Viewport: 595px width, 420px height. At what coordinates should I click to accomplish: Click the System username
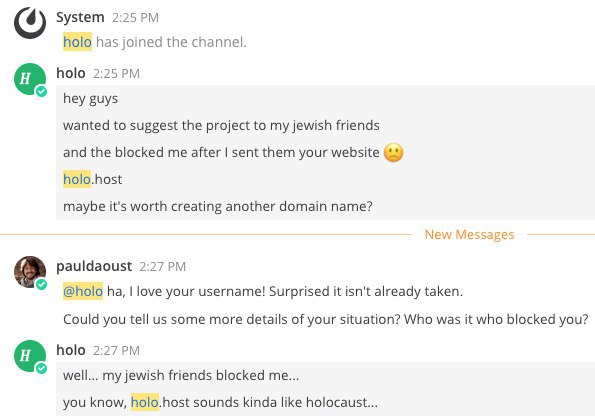pos(80,17)
